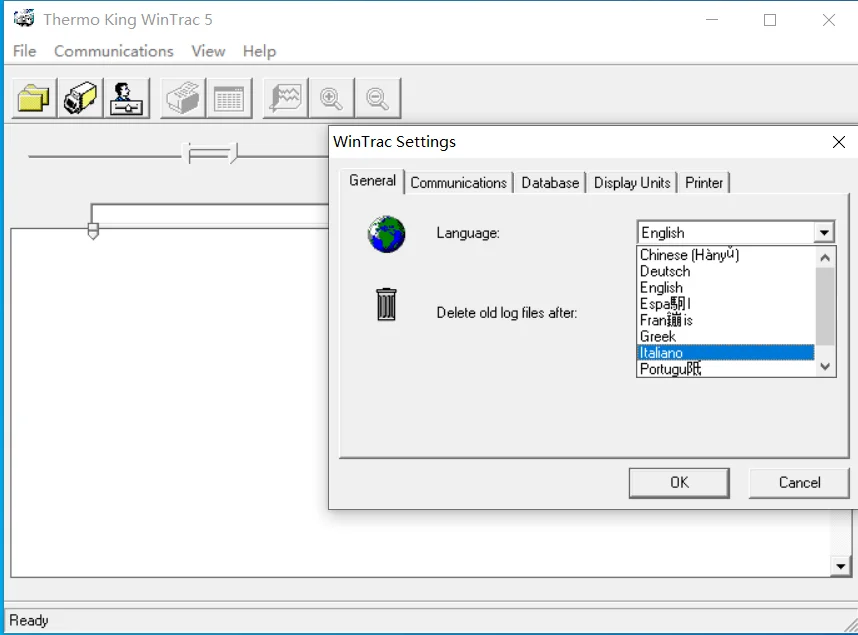Switch to the Printer tab

[704, 183]
